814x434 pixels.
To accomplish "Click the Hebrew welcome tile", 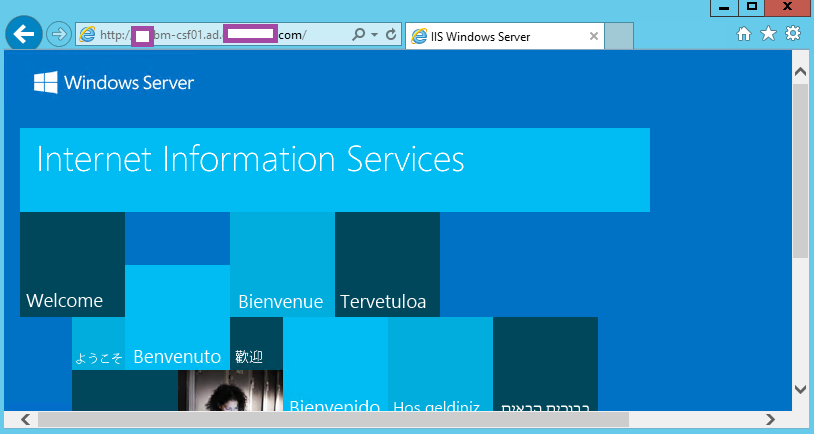I will [546, 364].
